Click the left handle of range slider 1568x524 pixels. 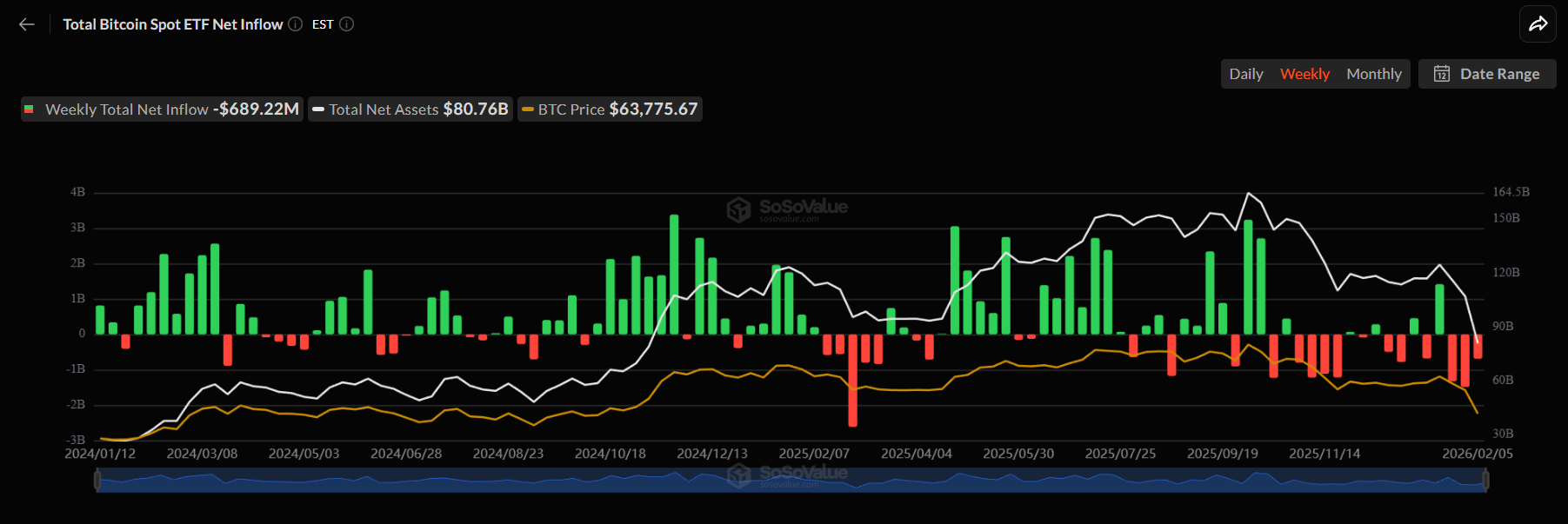pos(97,480)
